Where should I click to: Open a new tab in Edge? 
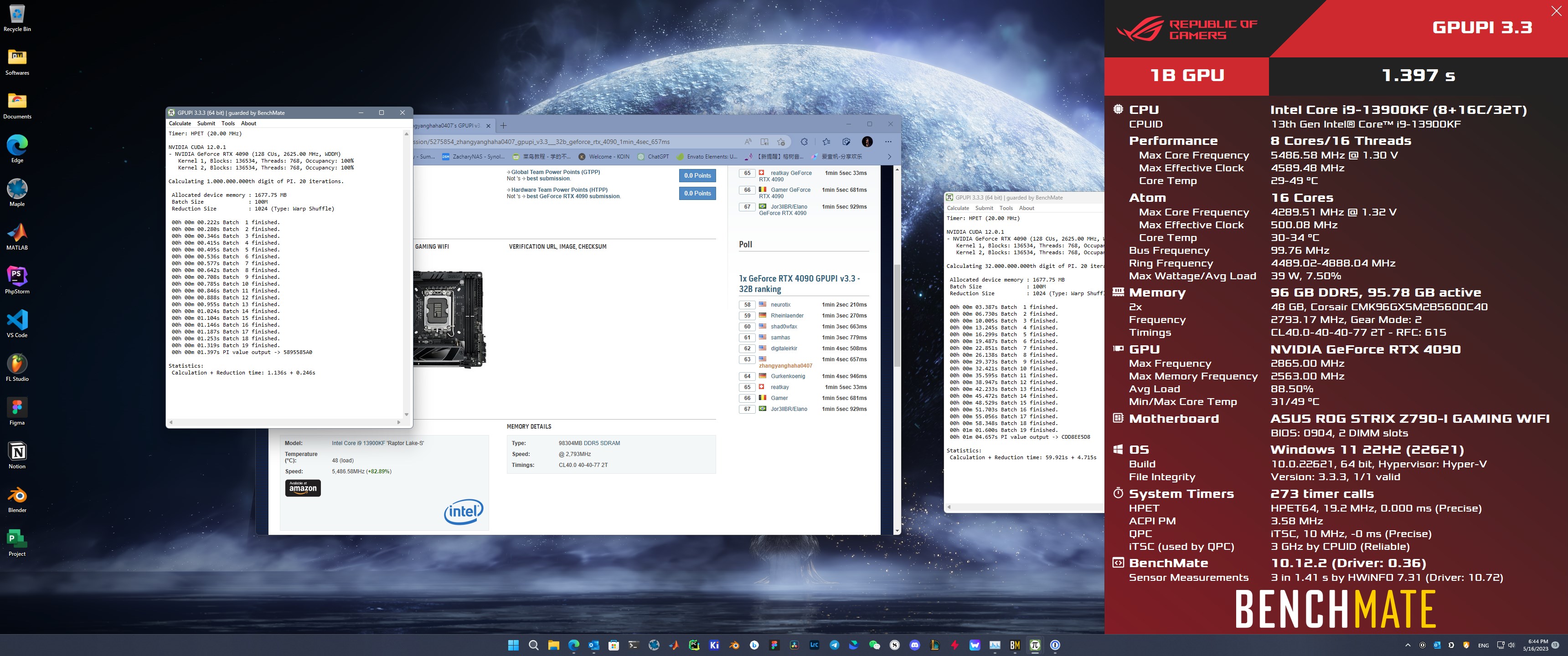(x=503, y=126)
